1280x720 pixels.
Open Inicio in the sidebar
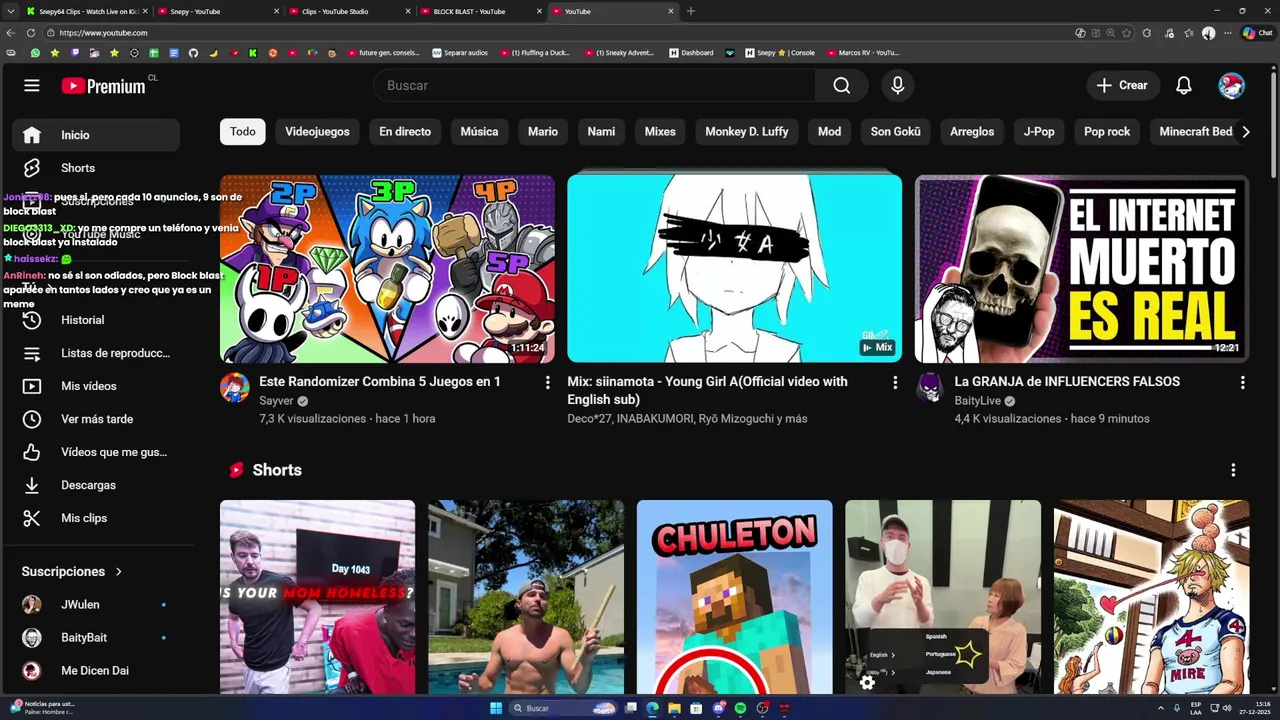click(96, 135)
